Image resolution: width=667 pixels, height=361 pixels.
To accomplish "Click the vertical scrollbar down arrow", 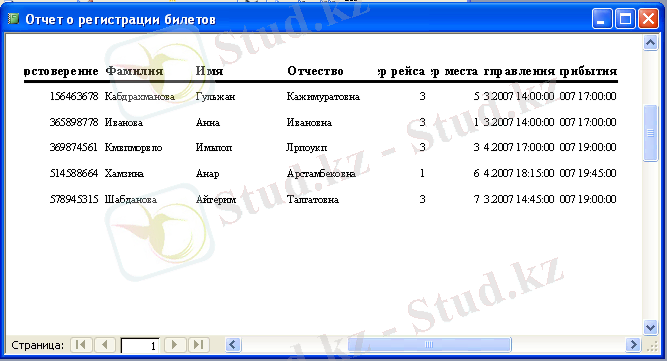I will click(x=650, y=327).
